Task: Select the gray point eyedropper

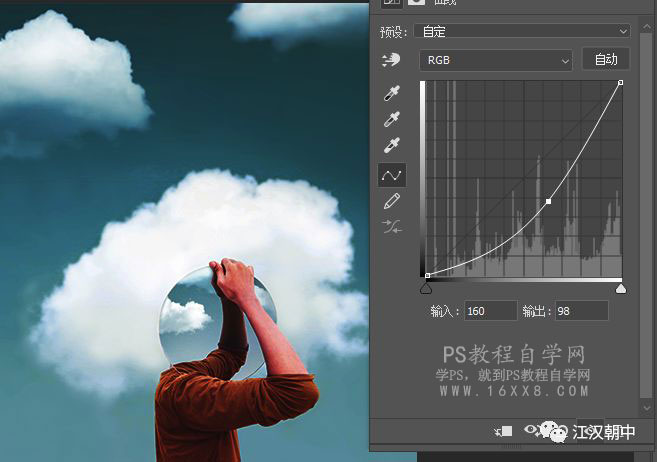Action: tap(392, 121)
